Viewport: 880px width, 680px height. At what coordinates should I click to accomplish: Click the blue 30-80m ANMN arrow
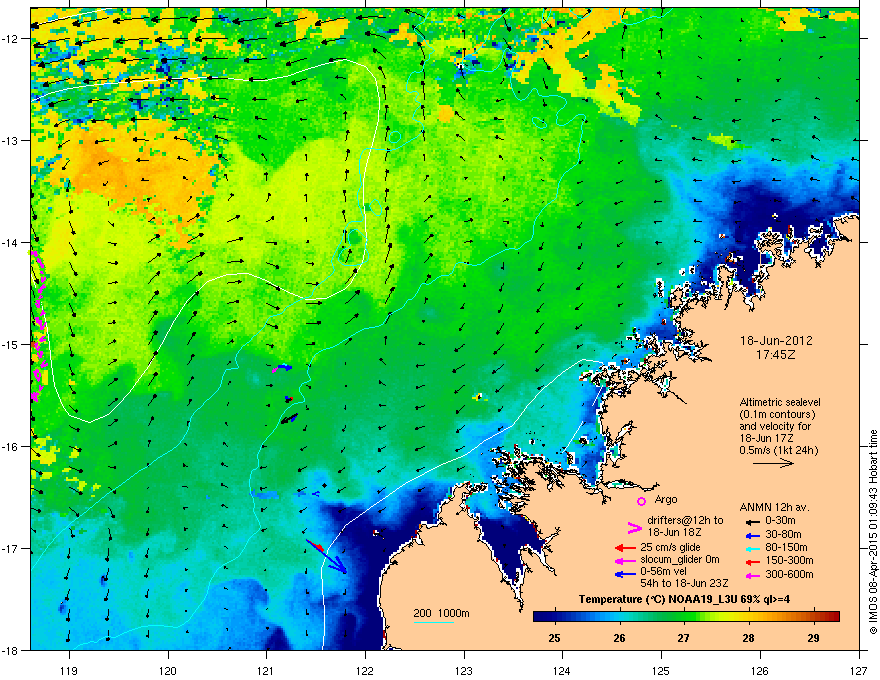[752, 536]
